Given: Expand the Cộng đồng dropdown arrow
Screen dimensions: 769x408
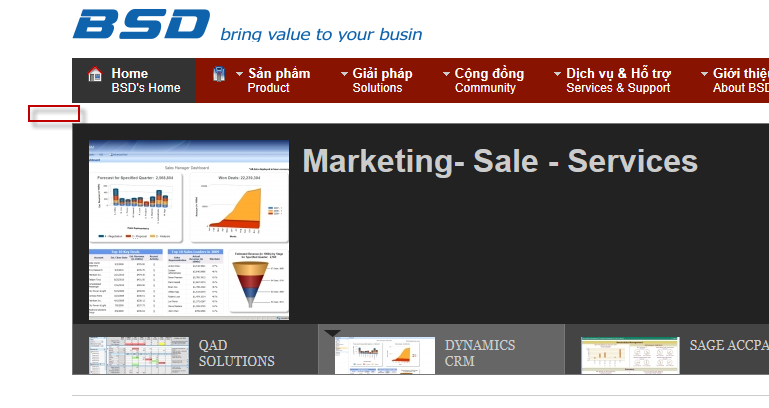Looking at the screenshot, I should click(447, 74).
